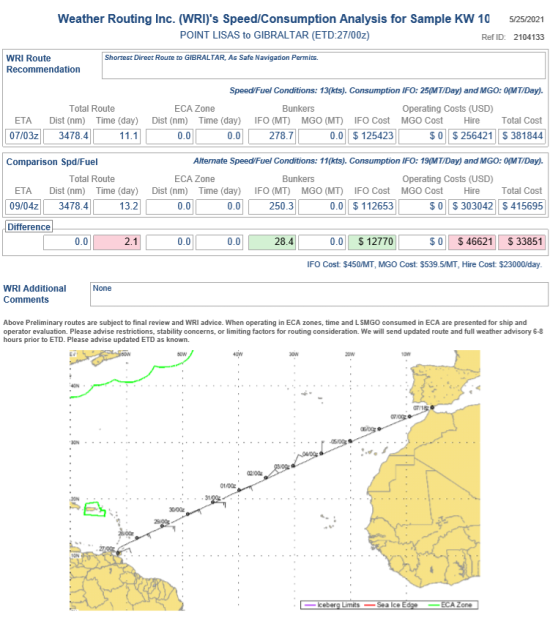Click total cost $ 415695
Screen dimensions: 550x621
(522, 206)
